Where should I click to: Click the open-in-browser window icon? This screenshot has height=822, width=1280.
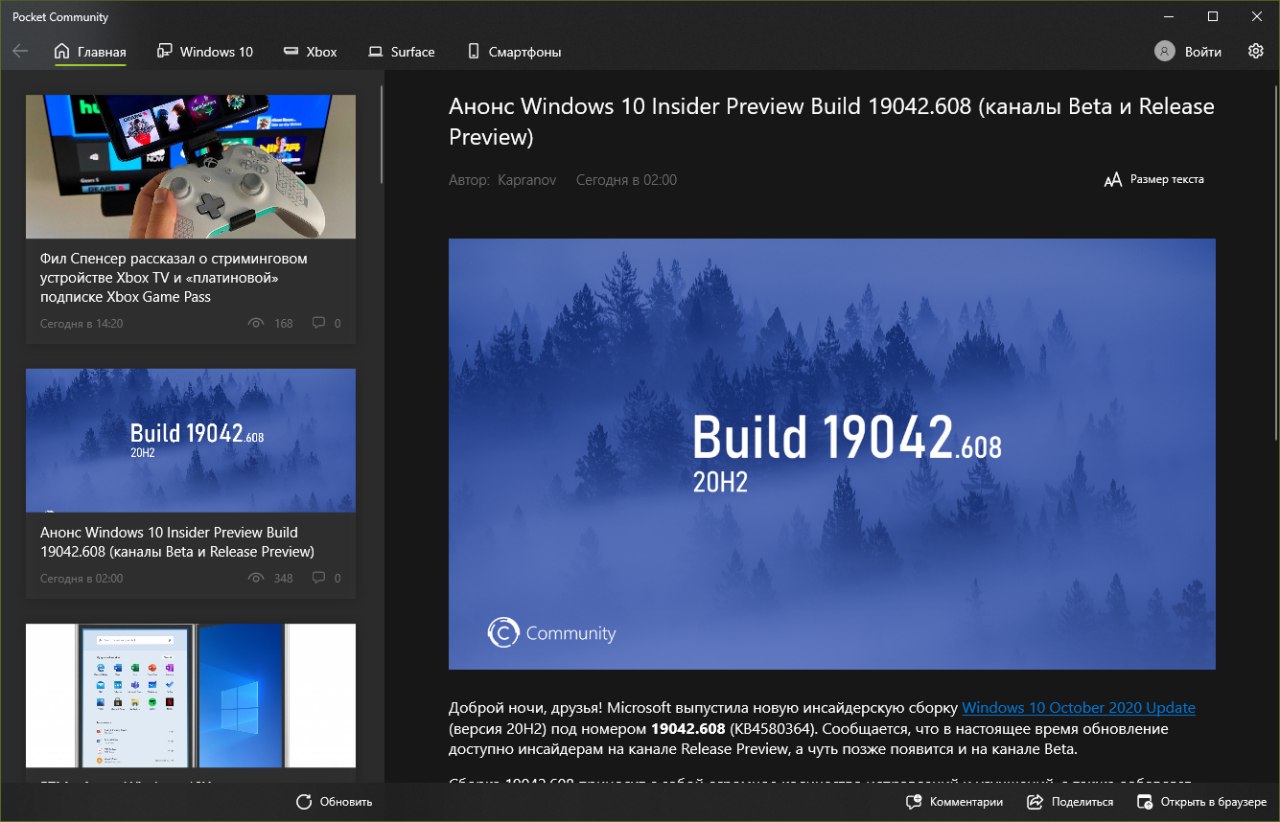pyautogui.click(x=1145, y=802)
